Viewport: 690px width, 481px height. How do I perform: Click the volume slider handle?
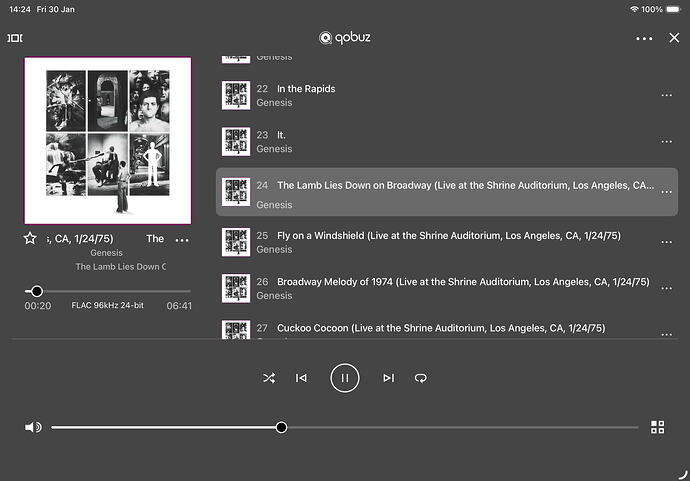coord(281,427)
